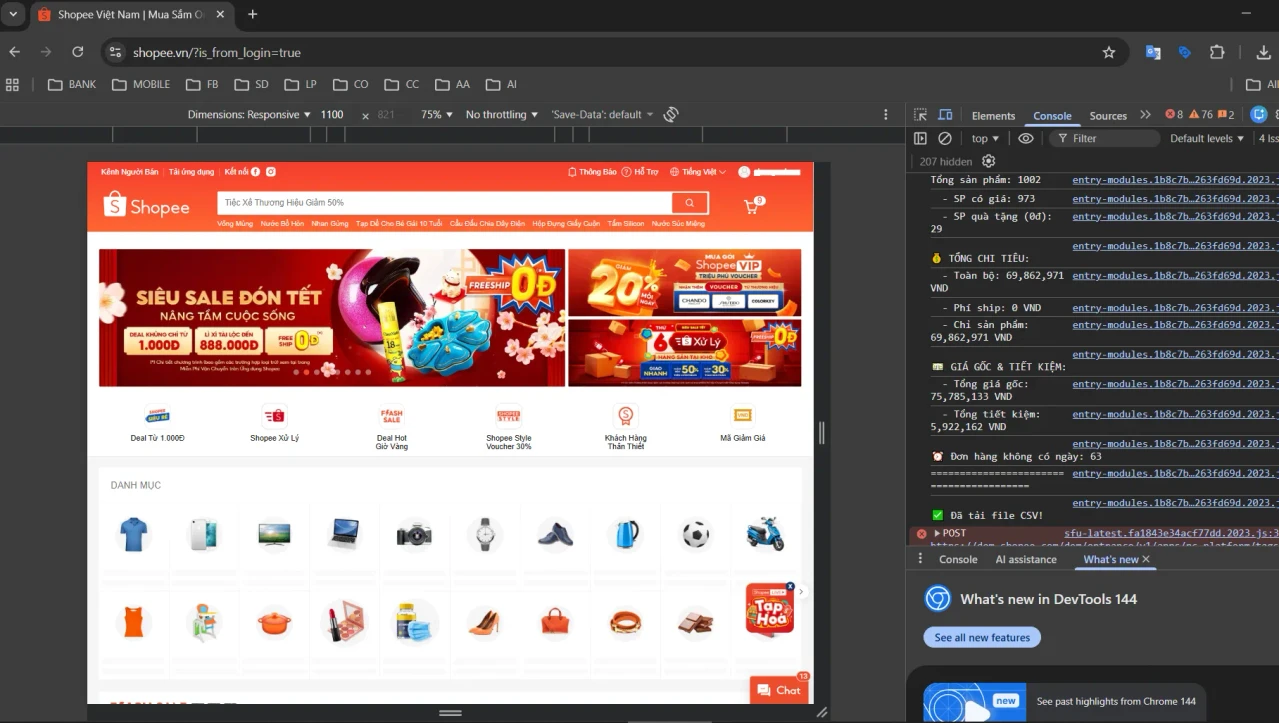Select the blue polo shirt category icon
The image size is (1279, 723).
click(x=133, y=535)
